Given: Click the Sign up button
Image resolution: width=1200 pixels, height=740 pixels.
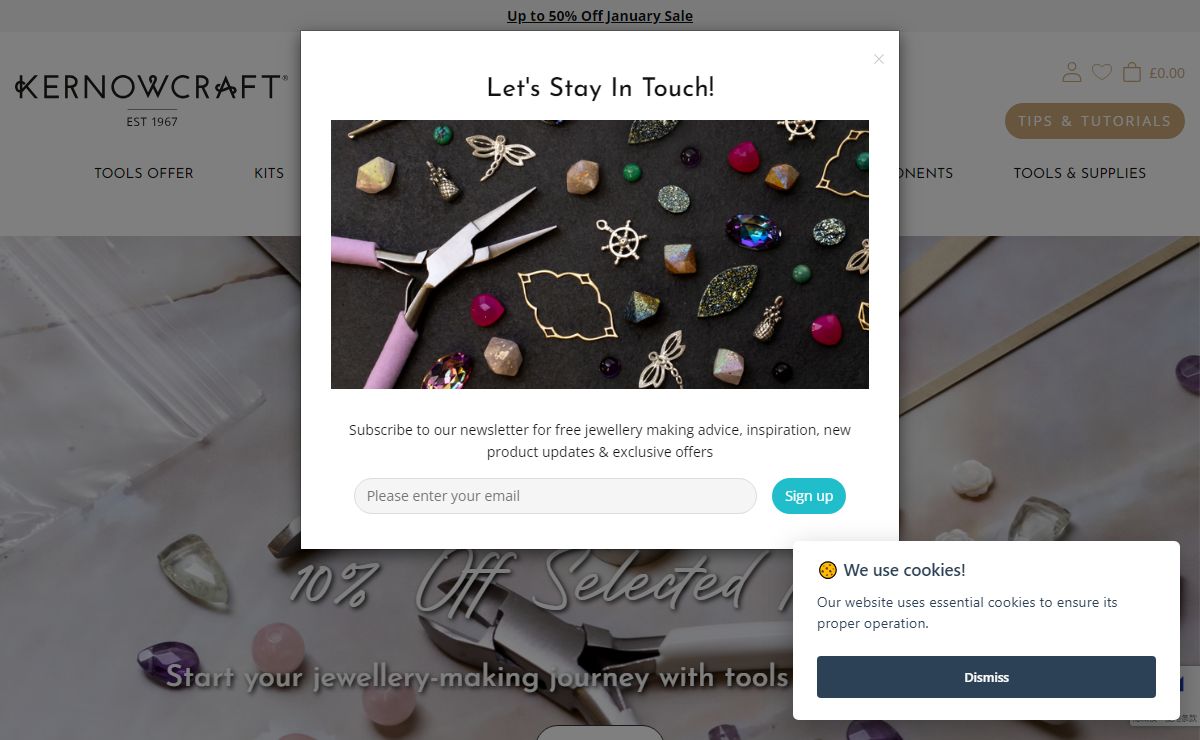Looking at the screenshot, I should pyautogui.click(x=809, y=496).
